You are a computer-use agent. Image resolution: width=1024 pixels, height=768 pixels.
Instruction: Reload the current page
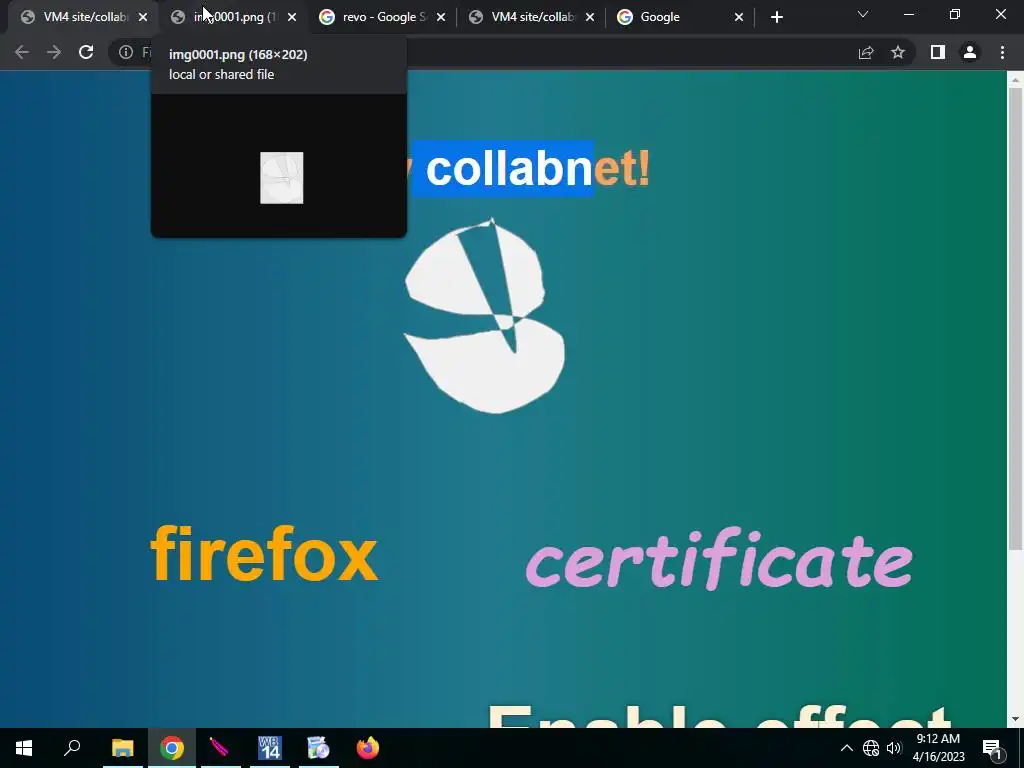[86, 52]
